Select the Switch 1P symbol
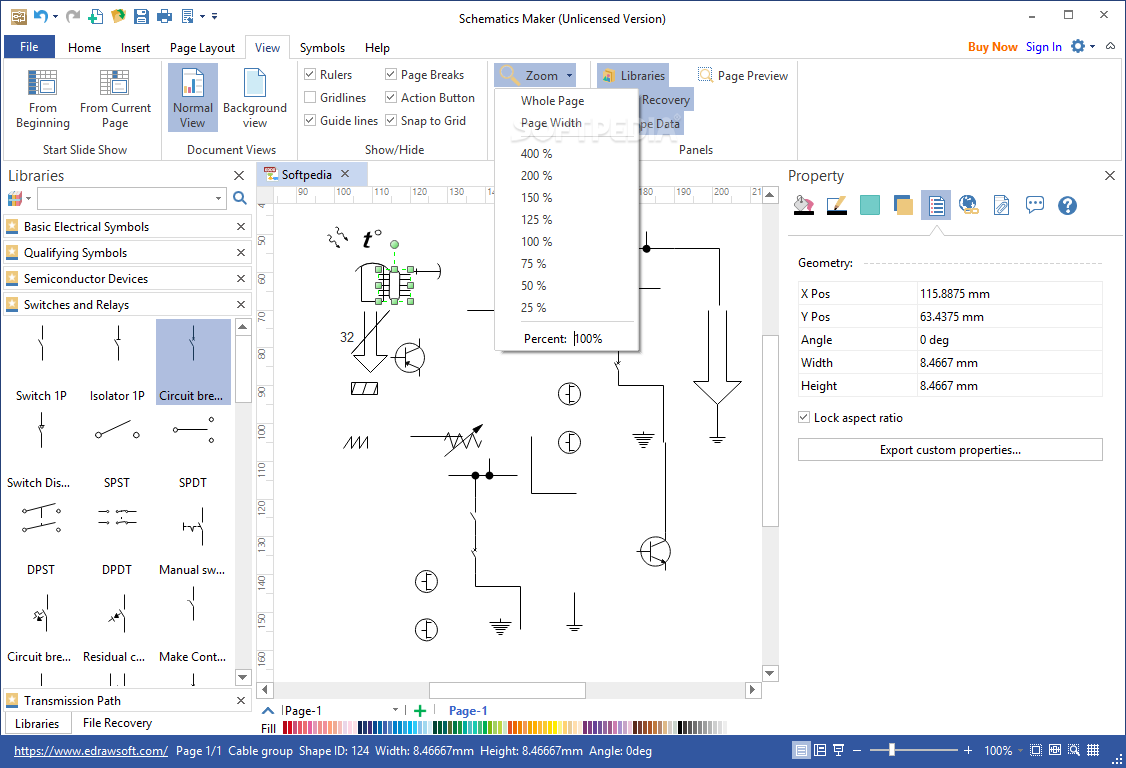 [41, 362]
